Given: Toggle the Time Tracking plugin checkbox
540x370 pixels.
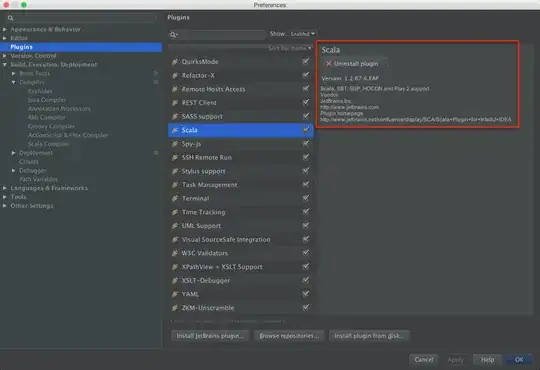Looking at the screenshot, I should (305, 212).
